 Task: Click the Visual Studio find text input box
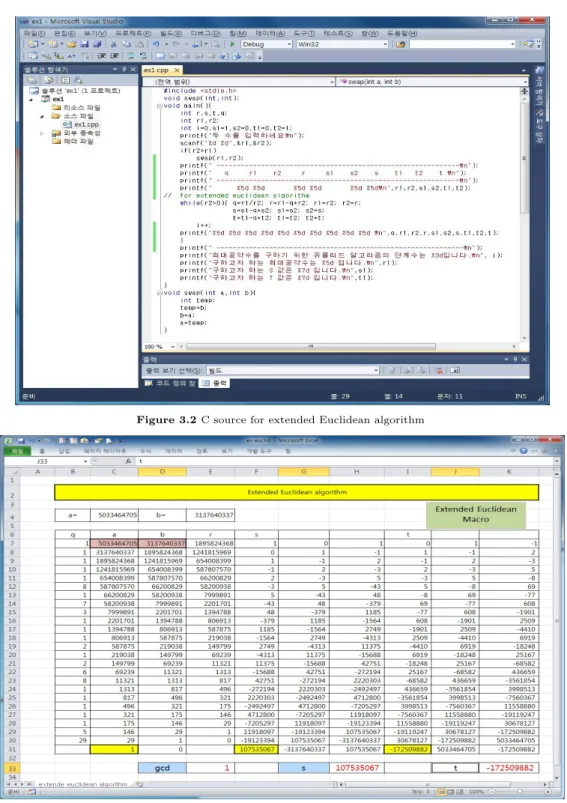[x=459, y=45]
